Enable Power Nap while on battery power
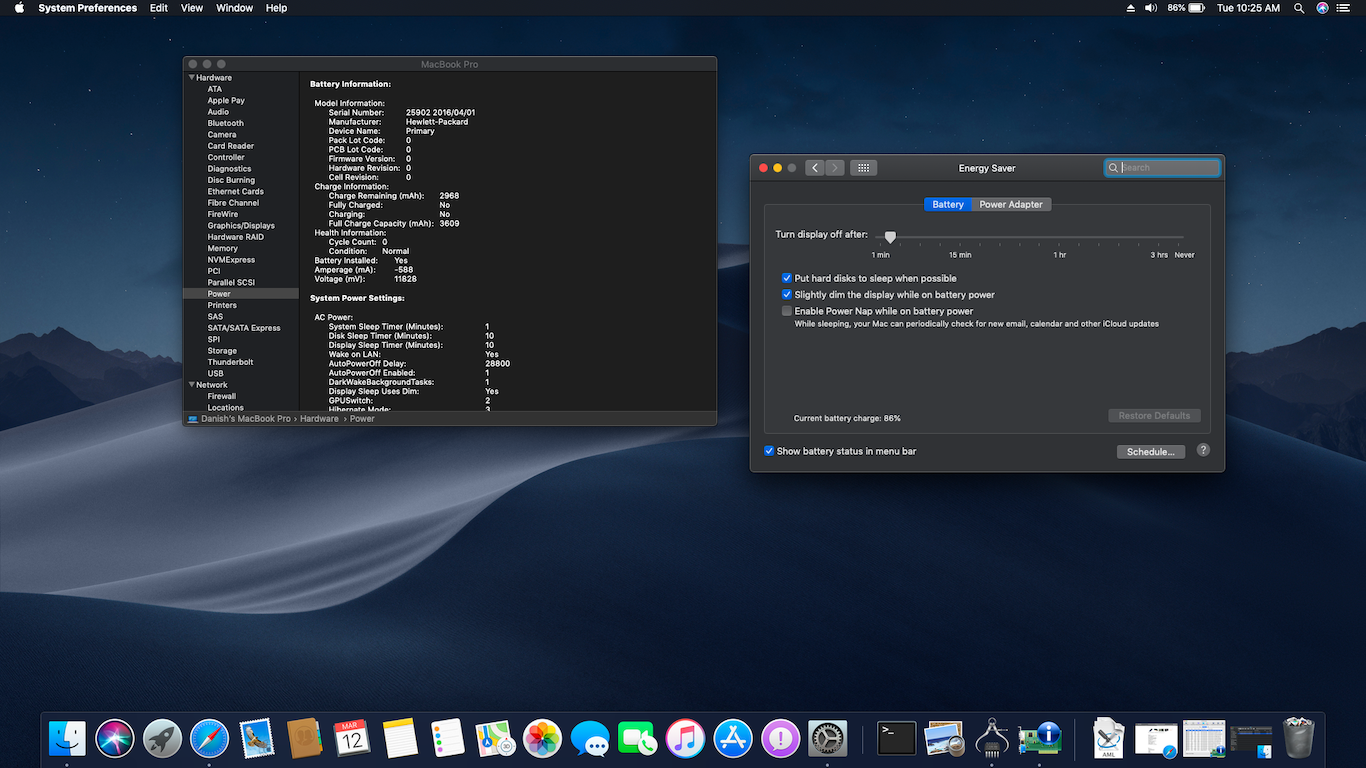Image resolution: width=1366 pixels, height=768 pixels. pyautogui.click(x=787, y=311)
